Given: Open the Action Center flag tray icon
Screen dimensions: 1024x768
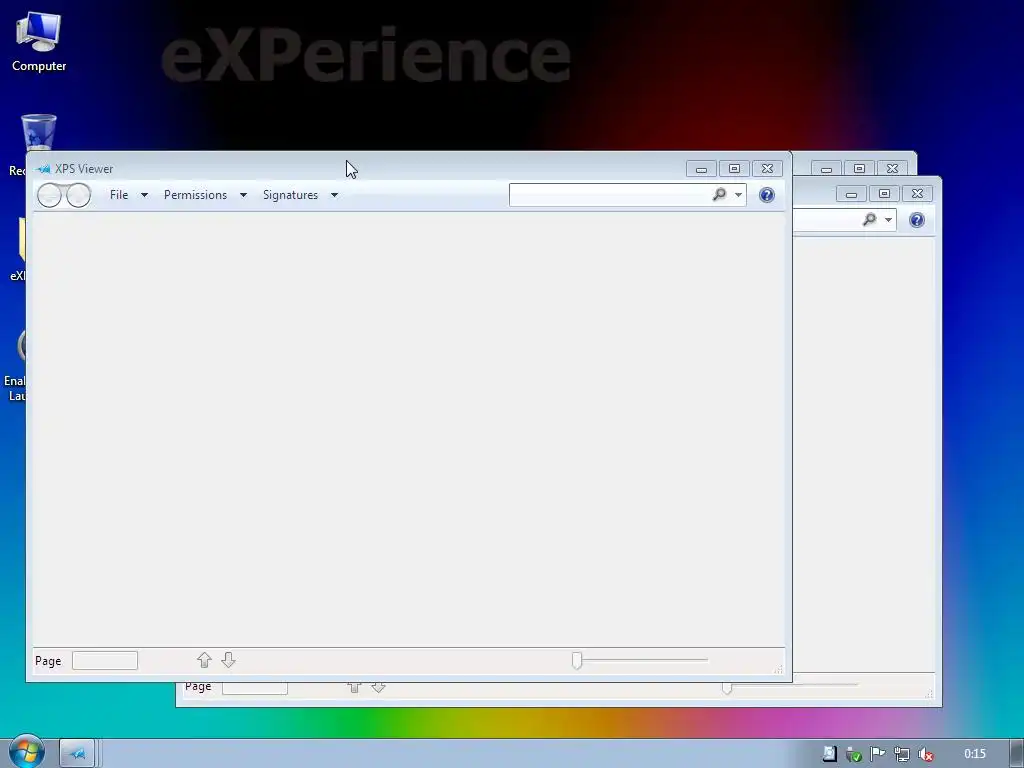Looking at the screenshot, I should pos(878,754).
